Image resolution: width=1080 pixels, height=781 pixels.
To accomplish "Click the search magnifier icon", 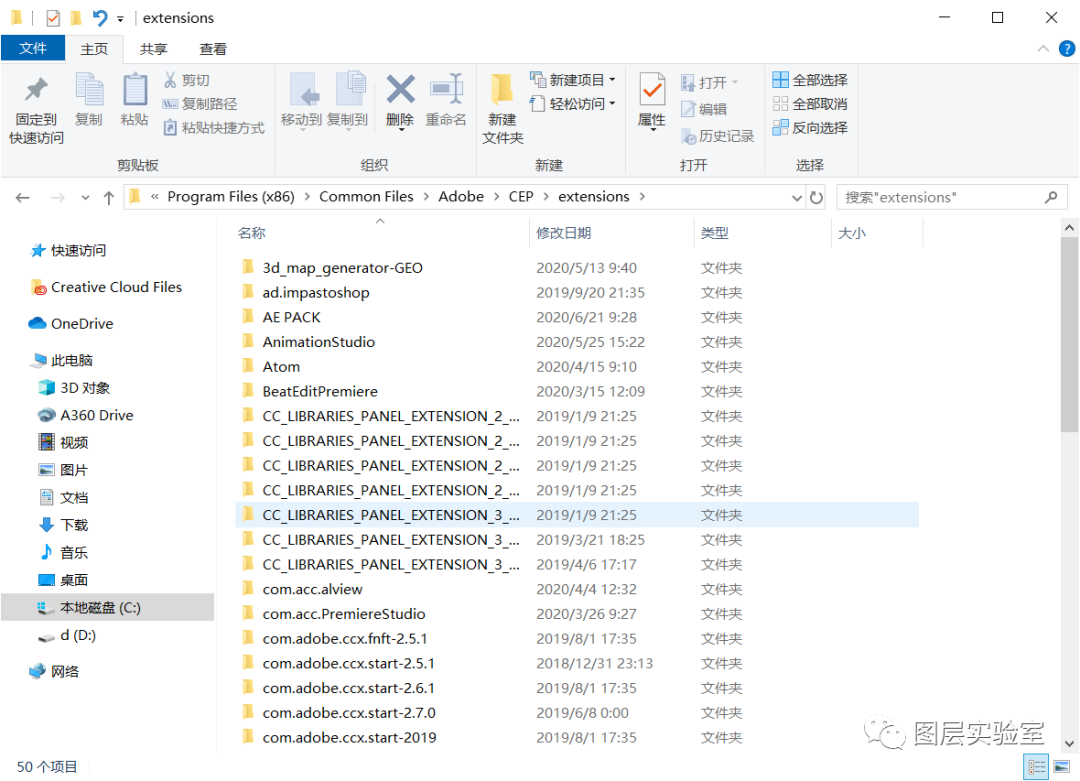I will point(1051,198).
